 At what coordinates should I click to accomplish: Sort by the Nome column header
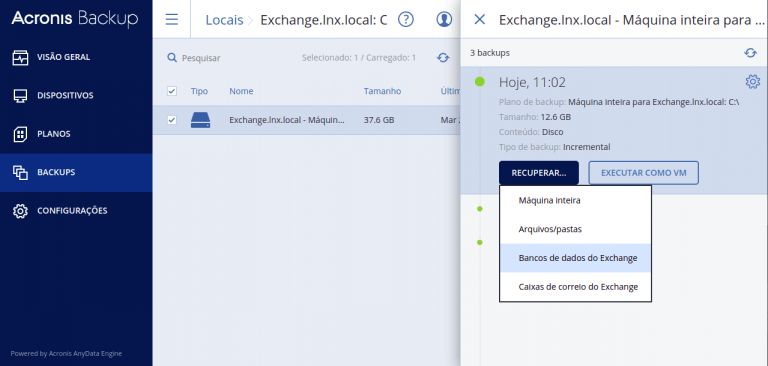241,91
